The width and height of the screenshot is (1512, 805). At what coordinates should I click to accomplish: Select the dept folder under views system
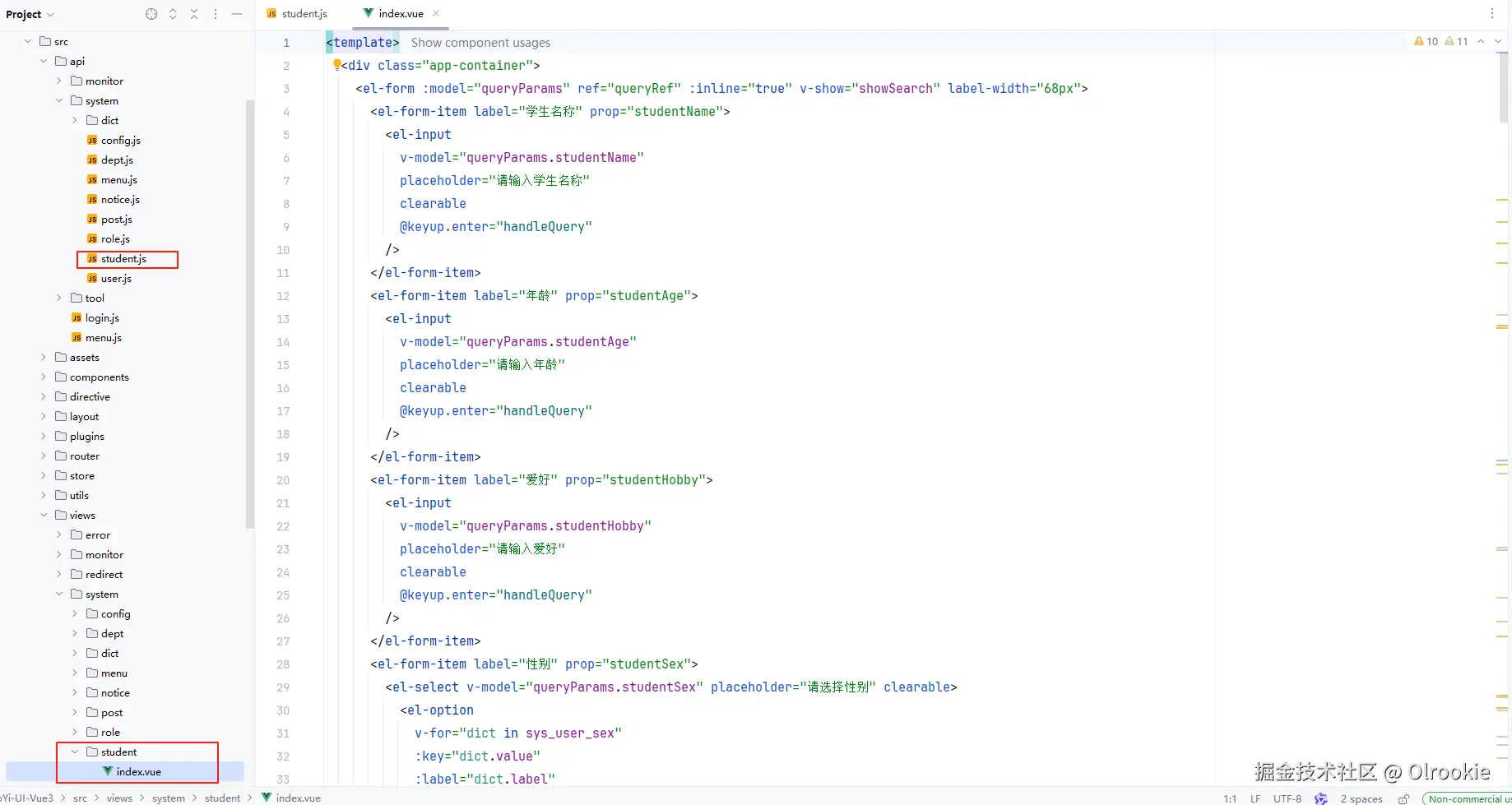105,633
